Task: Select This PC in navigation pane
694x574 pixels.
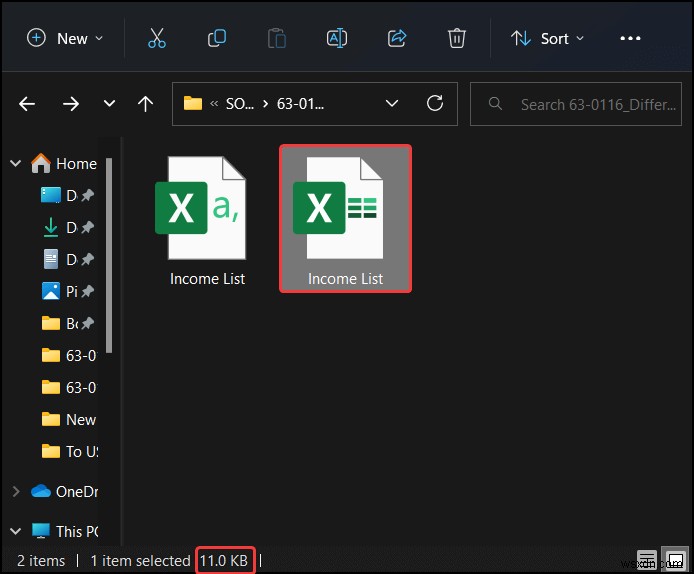Action: [65, 531]
